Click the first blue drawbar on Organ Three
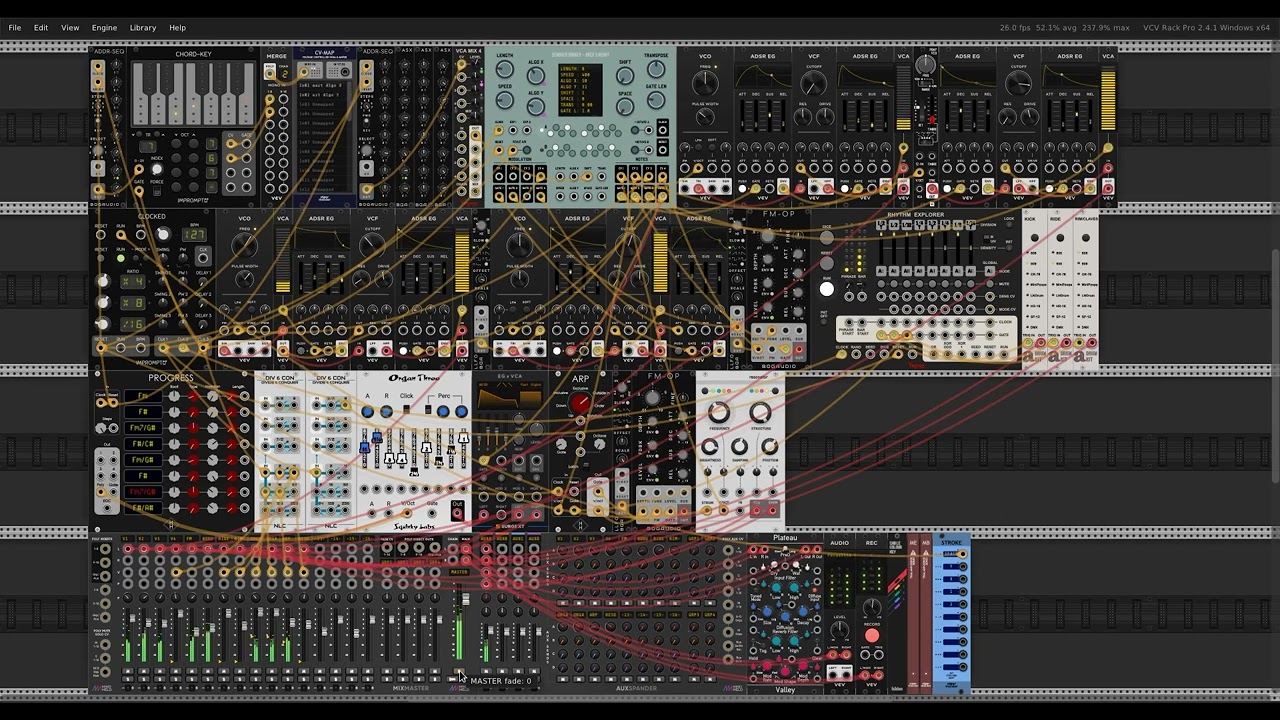Viewport: 1280px width, 720px height. pos(365,450)
